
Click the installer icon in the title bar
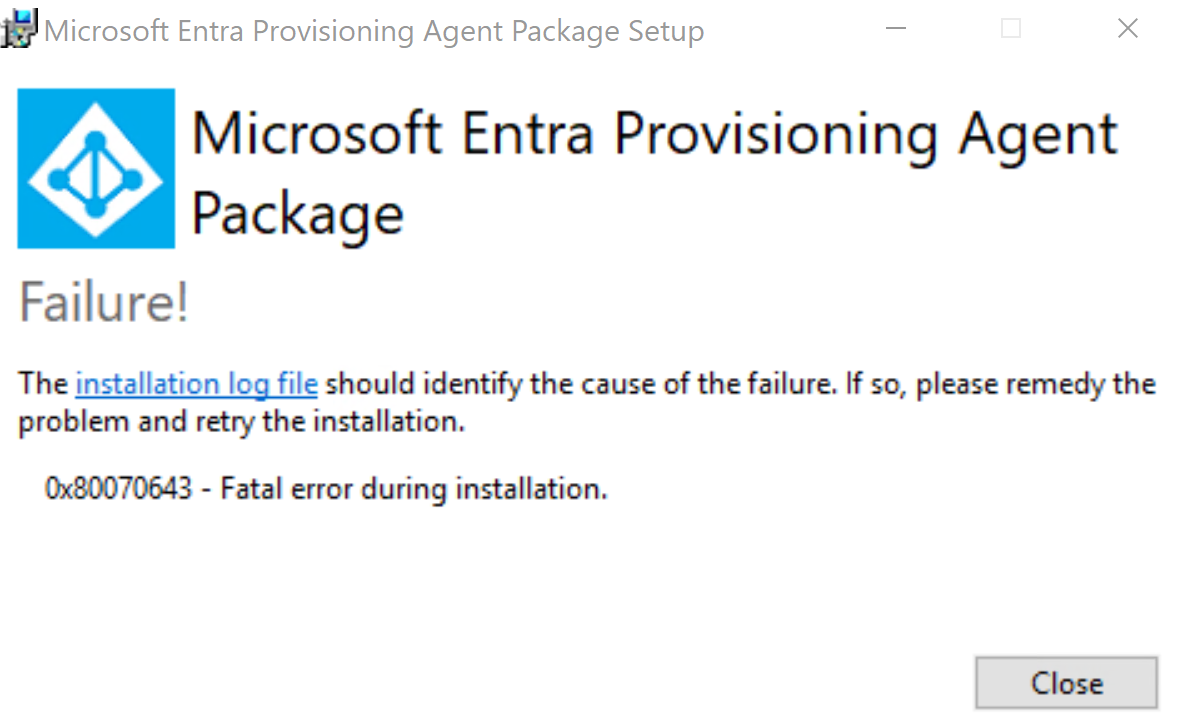(19, 29)
